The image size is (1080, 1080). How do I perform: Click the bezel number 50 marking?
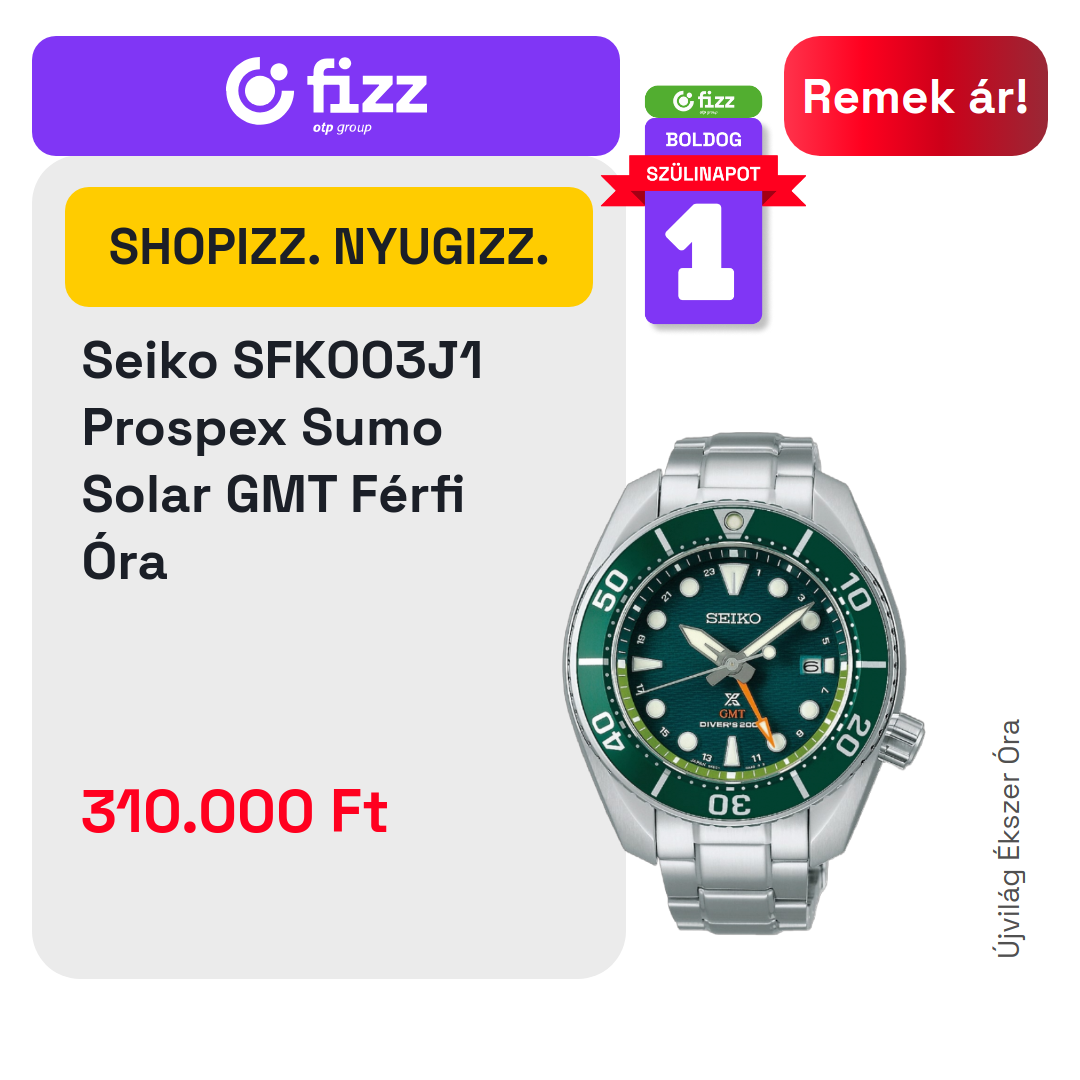(x=610, y=590)
